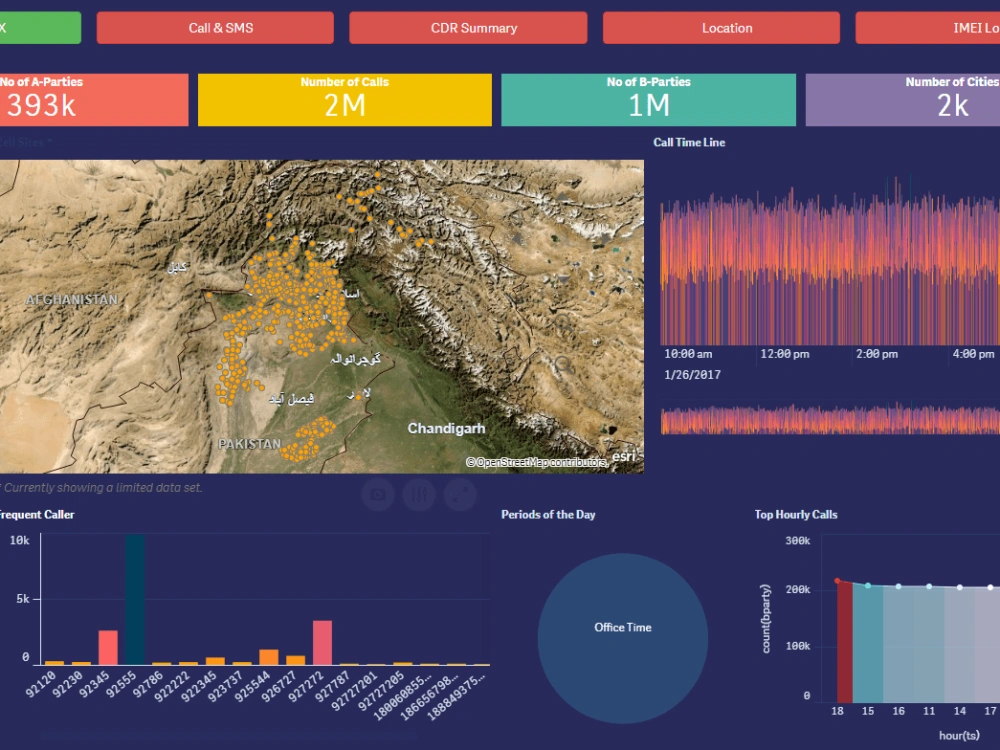Click the 4:00 pm timeline axis label
The height and width of the screenshot is (750, 1000).
(x=973, y=354)
